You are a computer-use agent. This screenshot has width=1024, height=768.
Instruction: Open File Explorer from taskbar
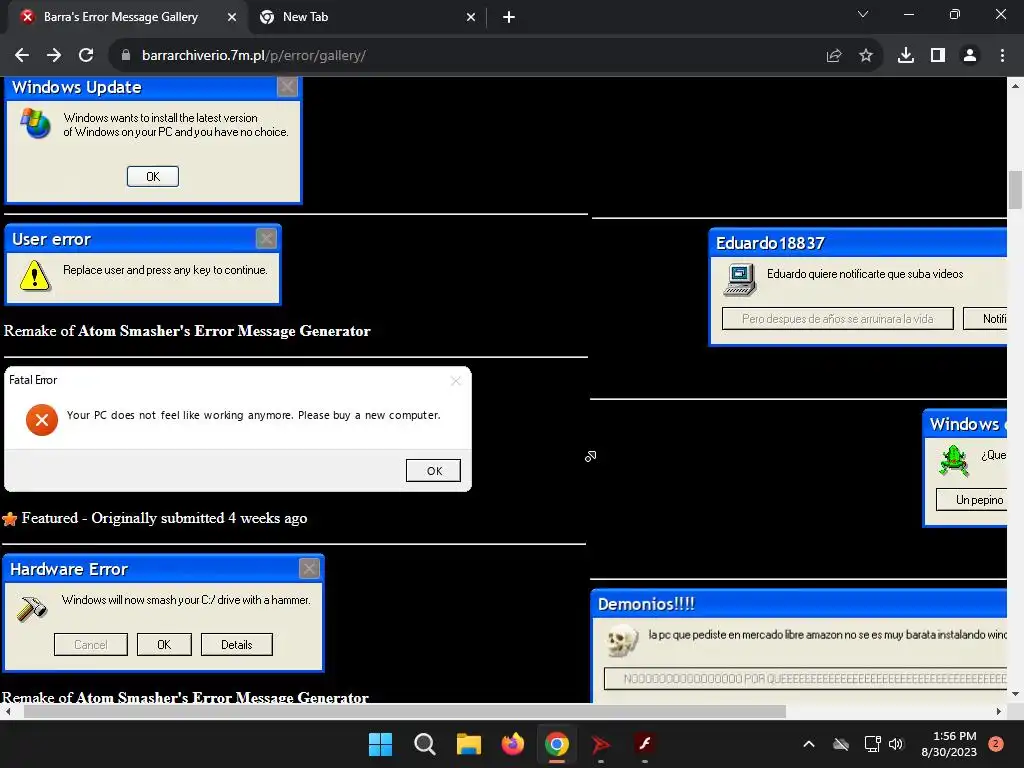coord(468,744)
